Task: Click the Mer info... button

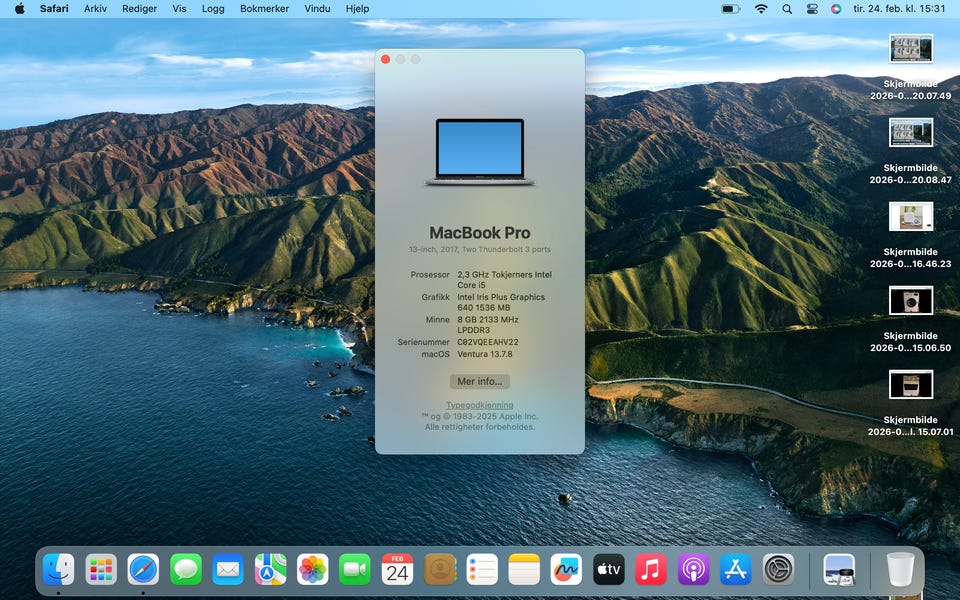Action: coord(479,382)
